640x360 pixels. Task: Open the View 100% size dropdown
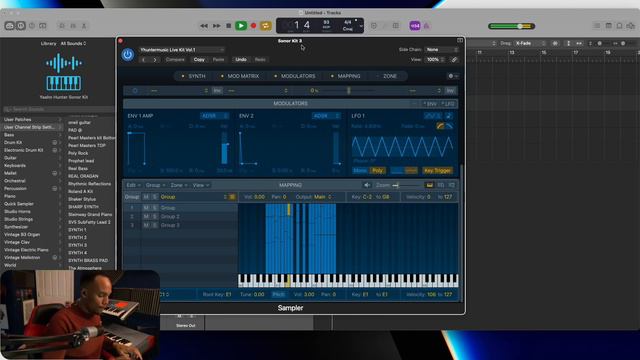pos(436,60)
